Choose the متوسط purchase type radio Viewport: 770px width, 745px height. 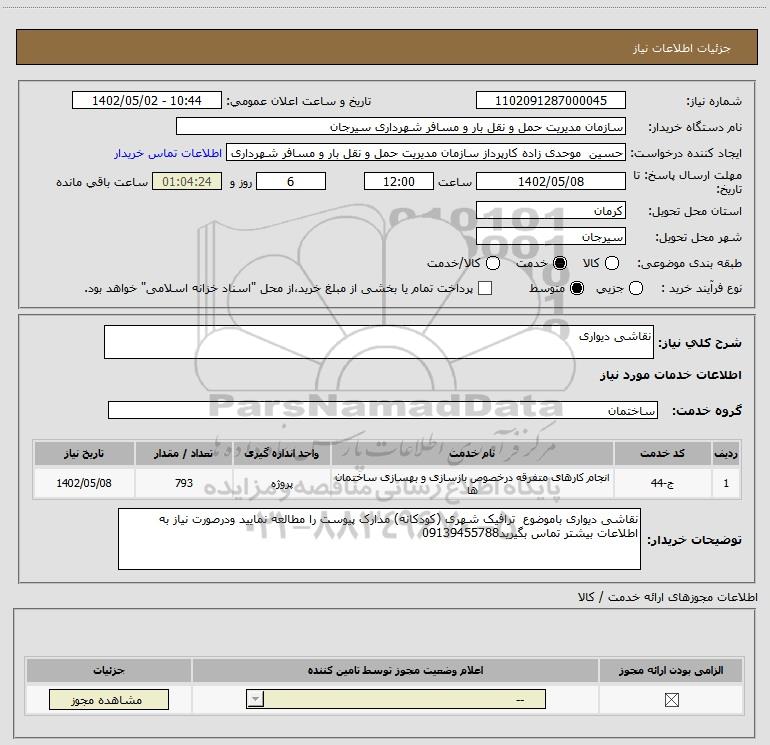(x=577, y=288)
